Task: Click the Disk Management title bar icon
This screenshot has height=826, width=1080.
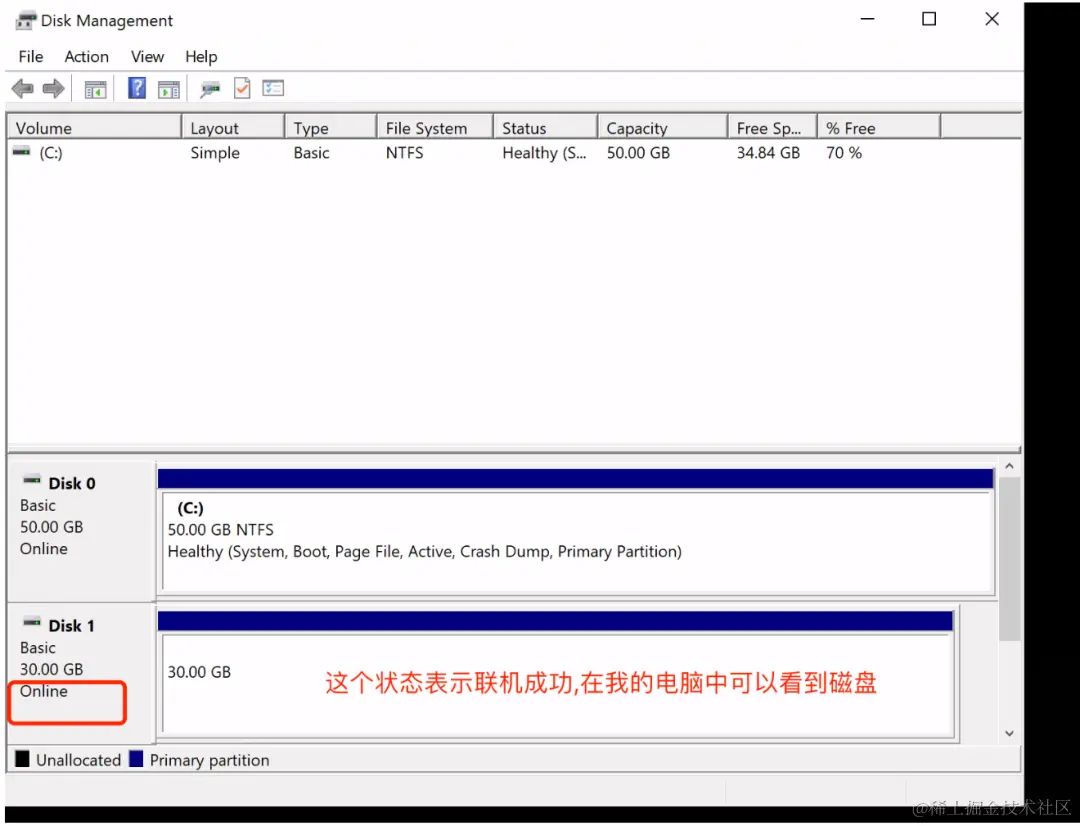Action: pyautogui.click(x=25, y=20)
